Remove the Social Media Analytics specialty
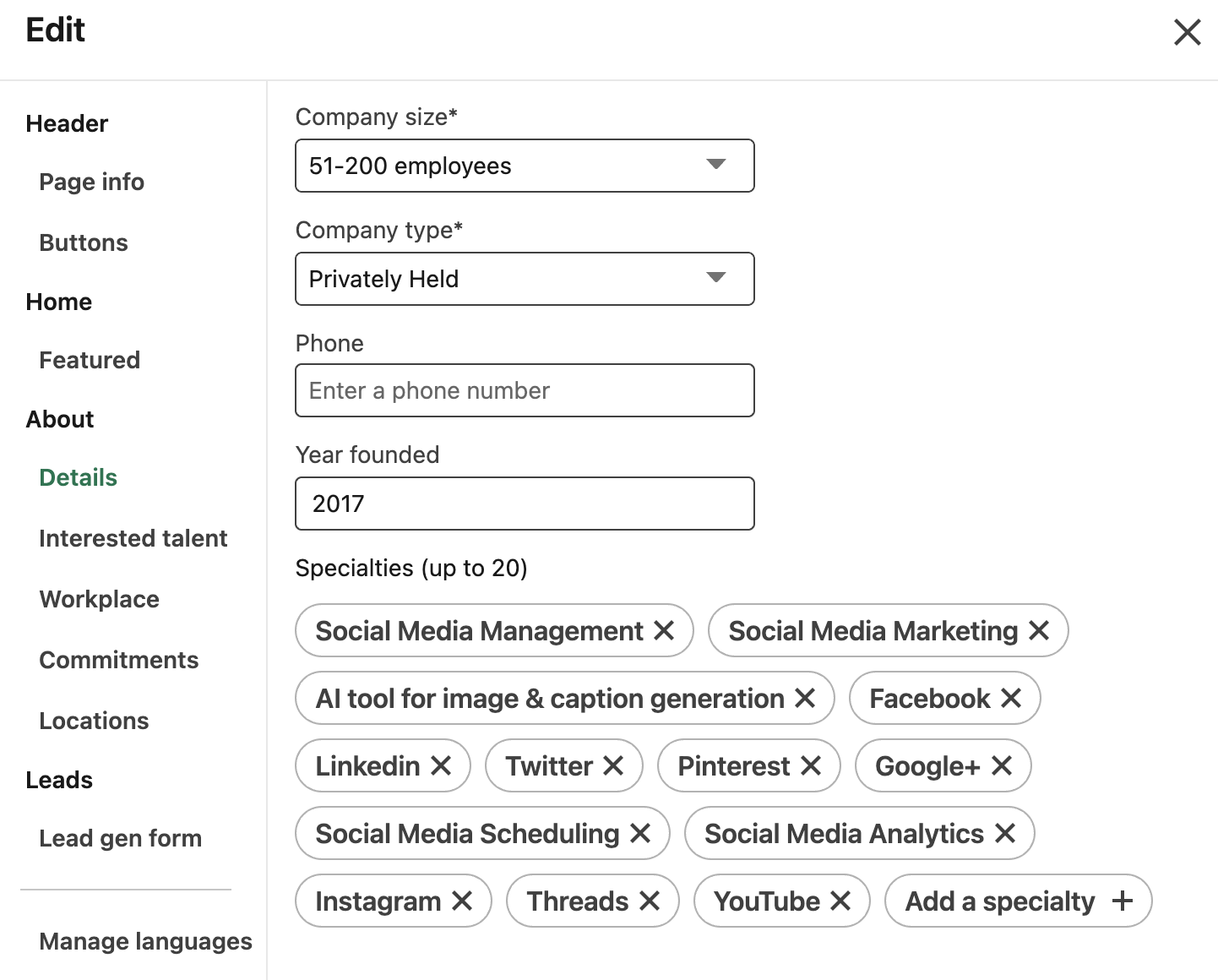 (1005, 833)
